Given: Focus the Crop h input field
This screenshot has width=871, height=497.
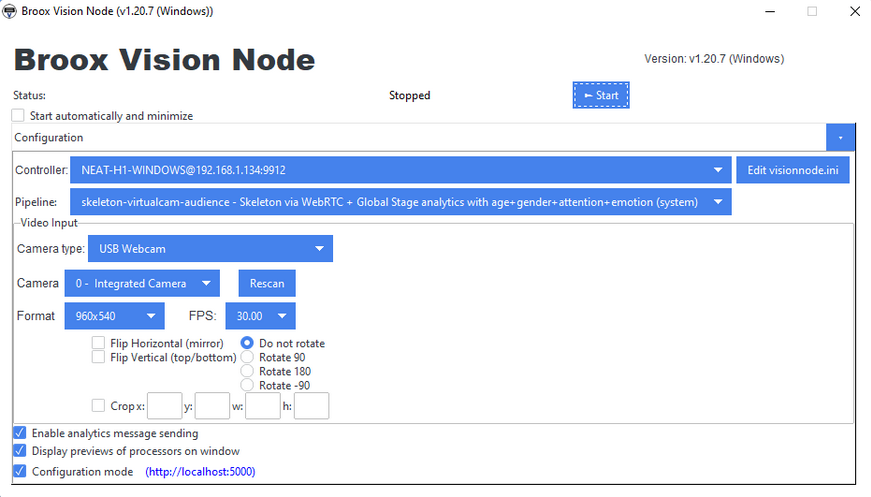Looking at the screenshot, I should pyautogui.click(x=312, y=406).
